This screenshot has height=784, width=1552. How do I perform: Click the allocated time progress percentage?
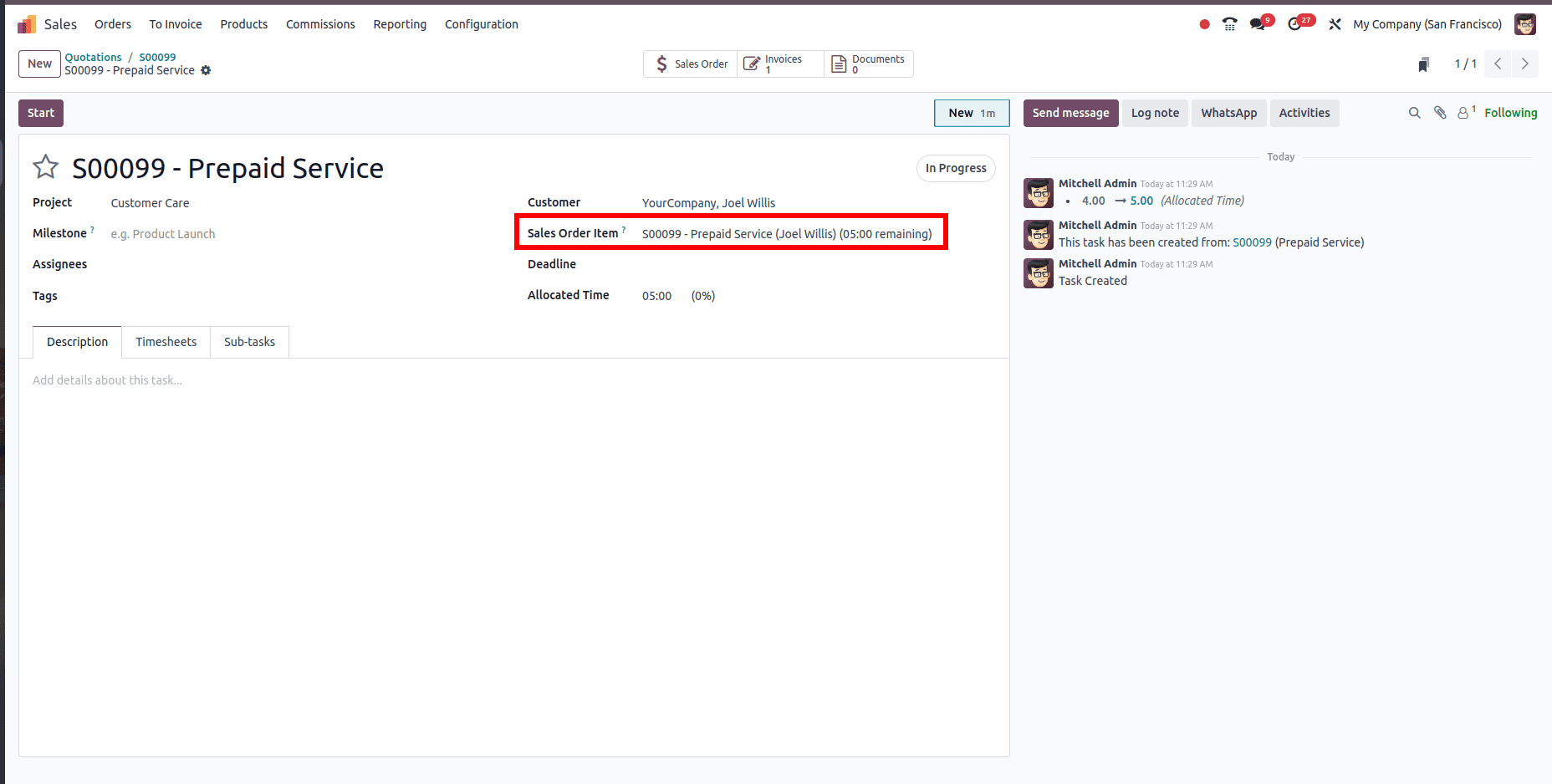(x=702, y=295)
